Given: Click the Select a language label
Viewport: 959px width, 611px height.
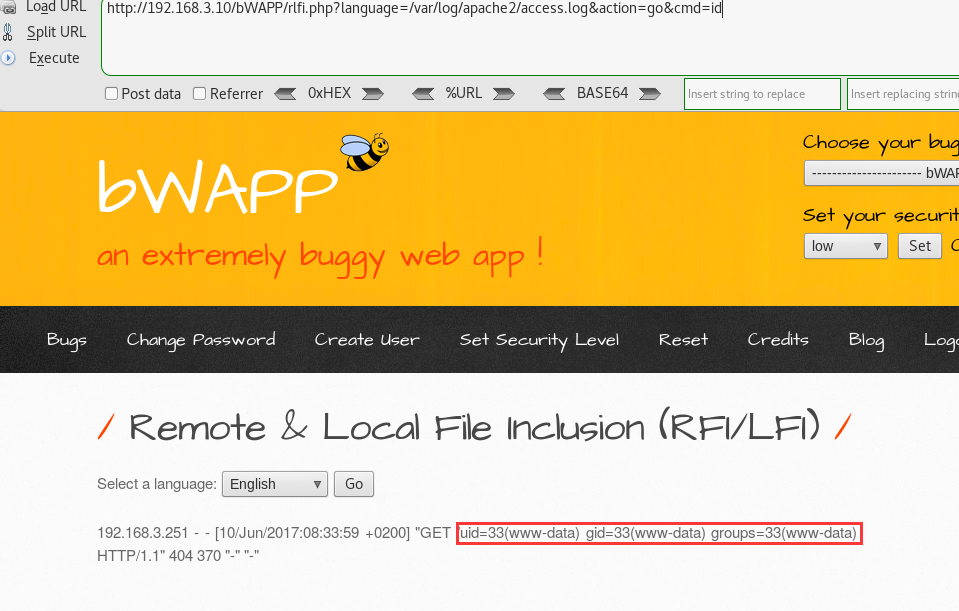Looking at the screenshot, I should click(157, 484).
